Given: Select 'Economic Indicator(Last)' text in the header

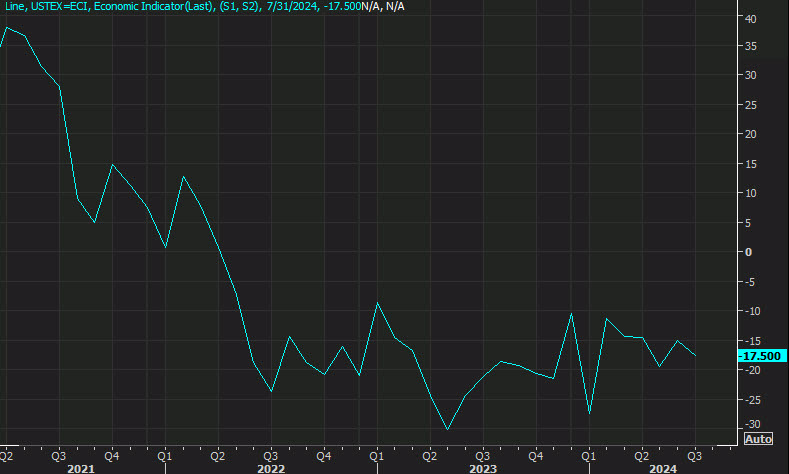Looking at the screenshot, I should coord(153,7).
